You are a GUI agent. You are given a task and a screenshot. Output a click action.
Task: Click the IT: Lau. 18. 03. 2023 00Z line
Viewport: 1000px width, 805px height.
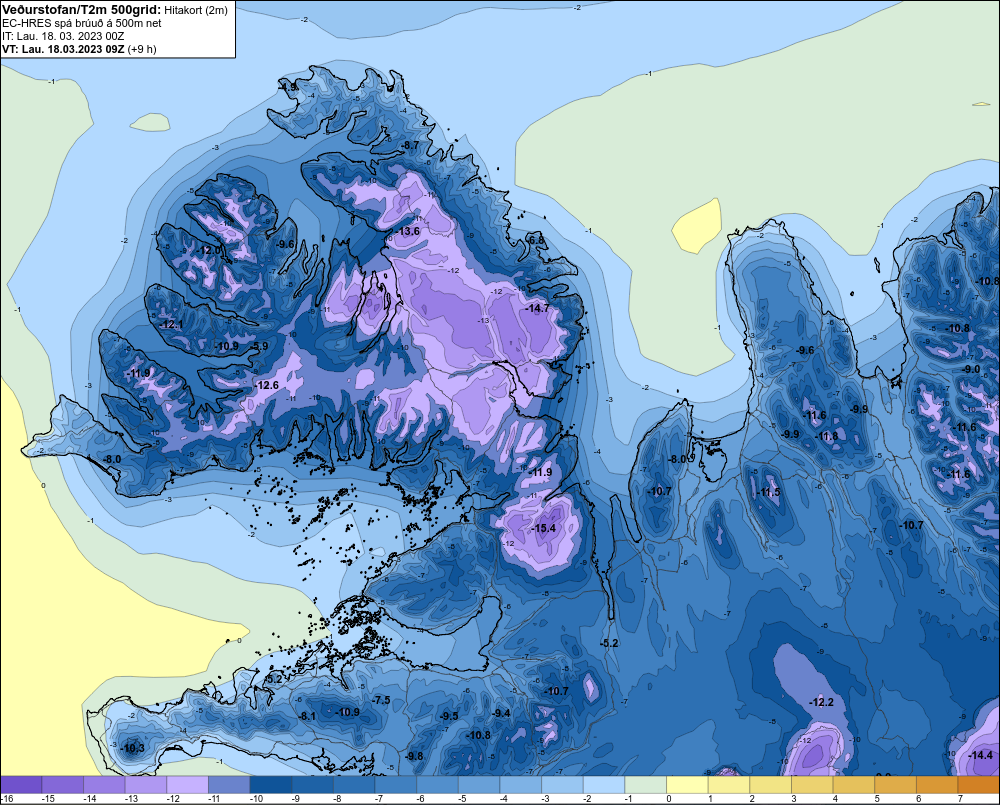point(63,36)
